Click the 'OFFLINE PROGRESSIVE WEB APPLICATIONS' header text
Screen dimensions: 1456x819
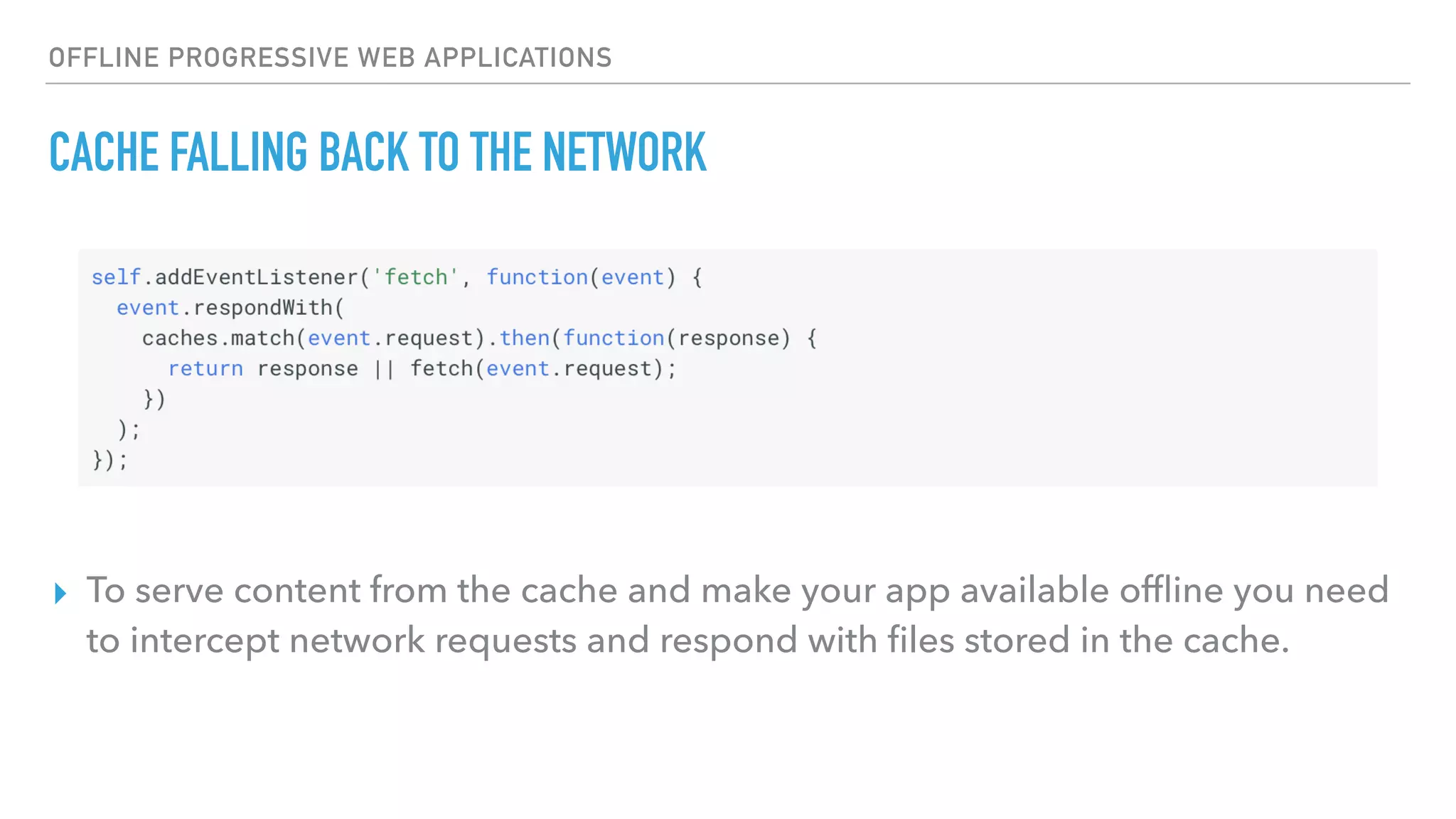point(330,58)
